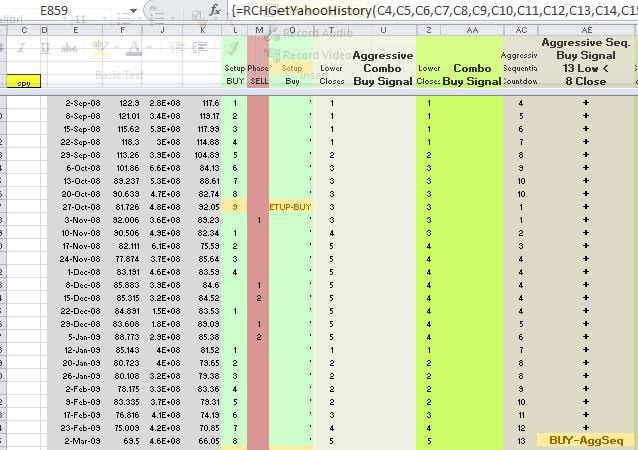Select column AA header

(x=472, y=30)
